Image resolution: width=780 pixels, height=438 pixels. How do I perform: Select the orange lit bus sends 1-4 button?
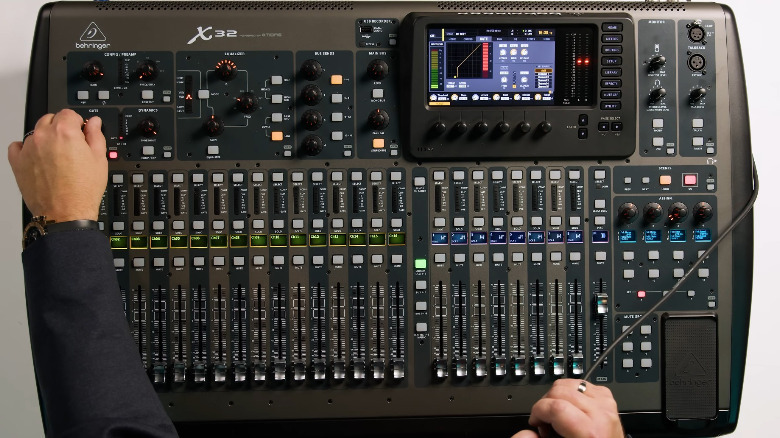[x=337, y=80]
